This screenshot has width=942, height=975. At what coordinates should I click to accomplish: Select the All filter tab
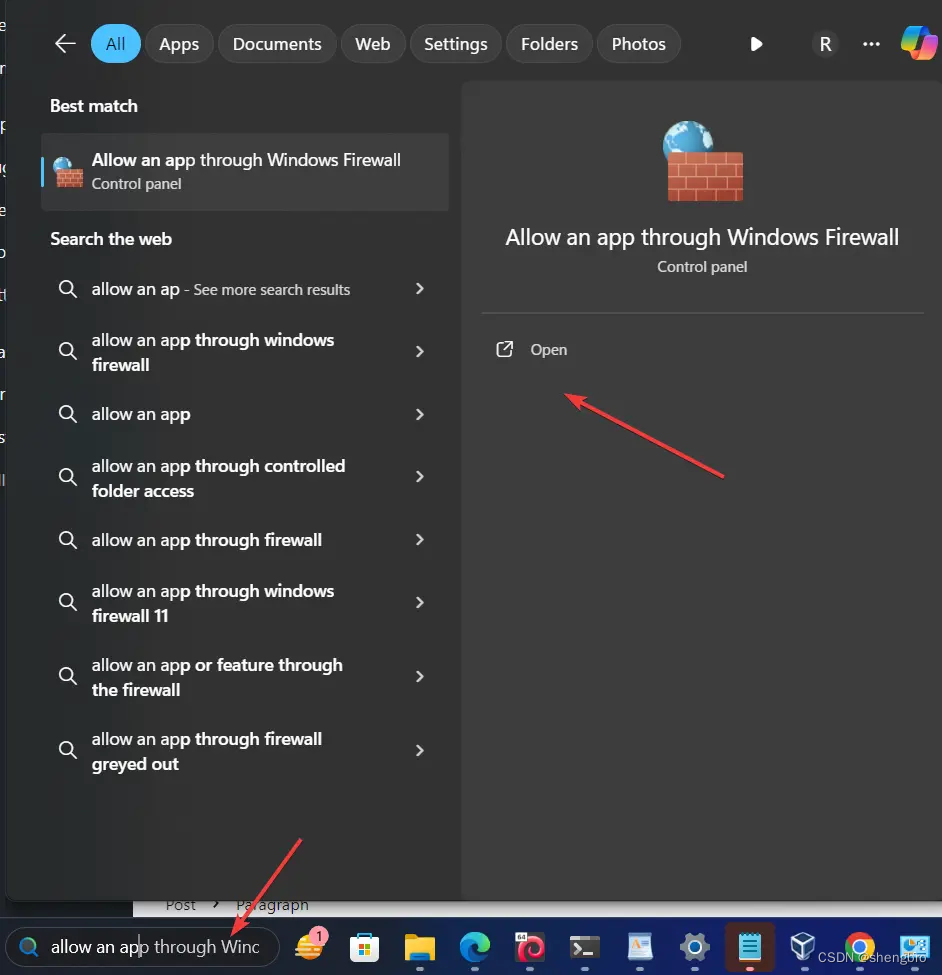(x=116, y=44)
